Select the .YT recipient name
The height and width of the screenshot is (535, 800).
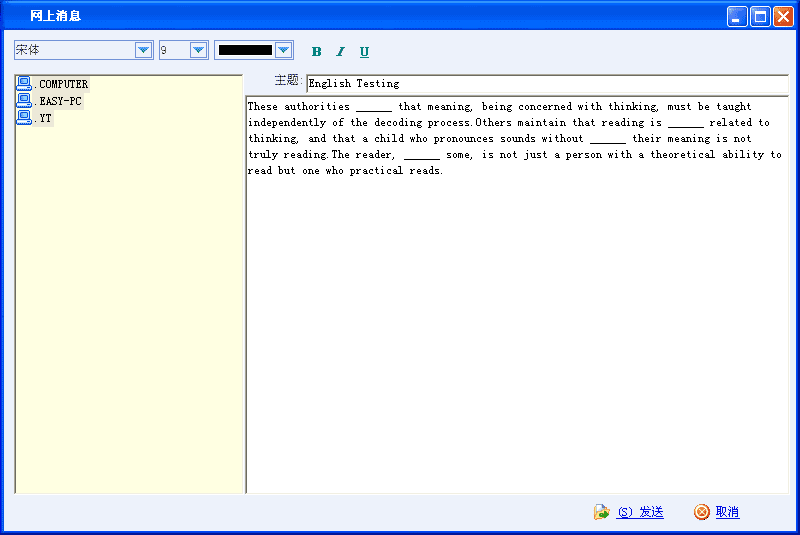[x=46, y=118]
